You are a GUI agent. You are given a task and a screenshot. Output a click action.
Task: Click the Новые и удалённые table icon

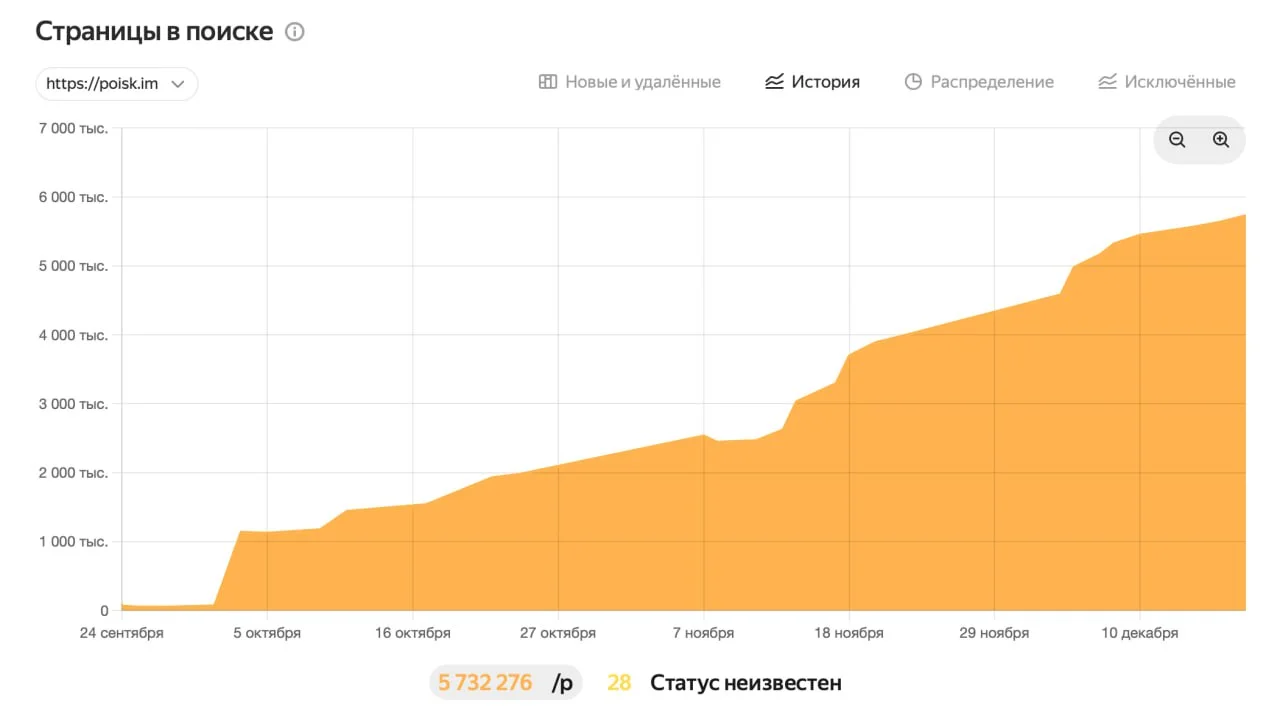[547, 82]
